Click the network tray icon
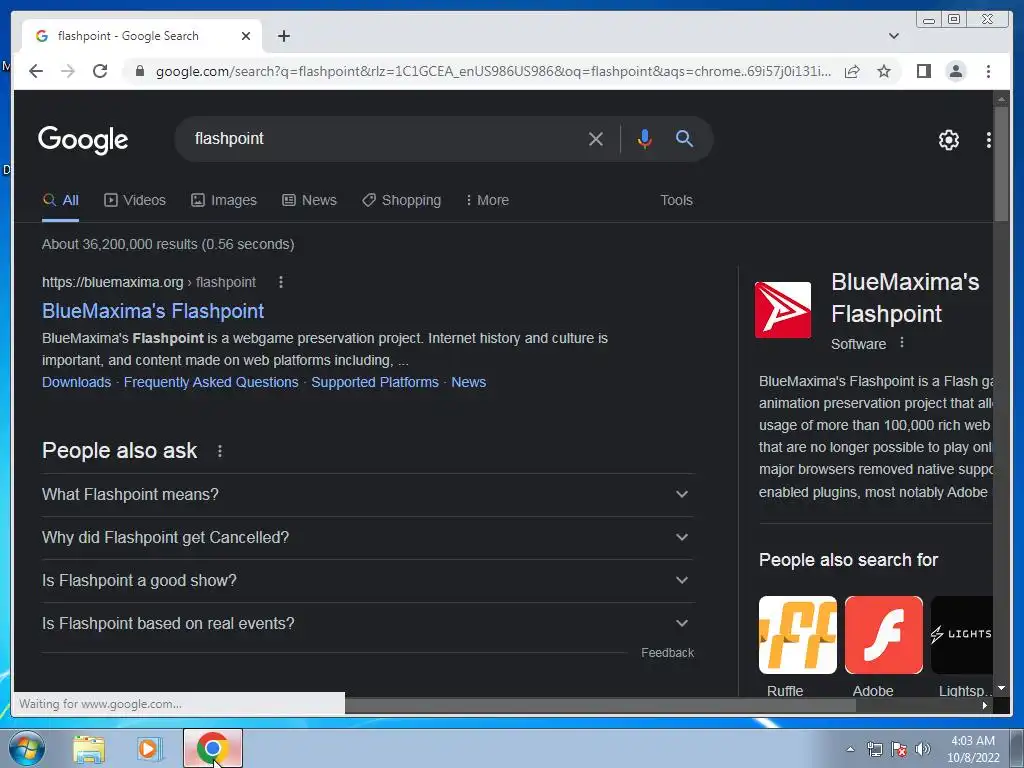 (x=874, y=749)
